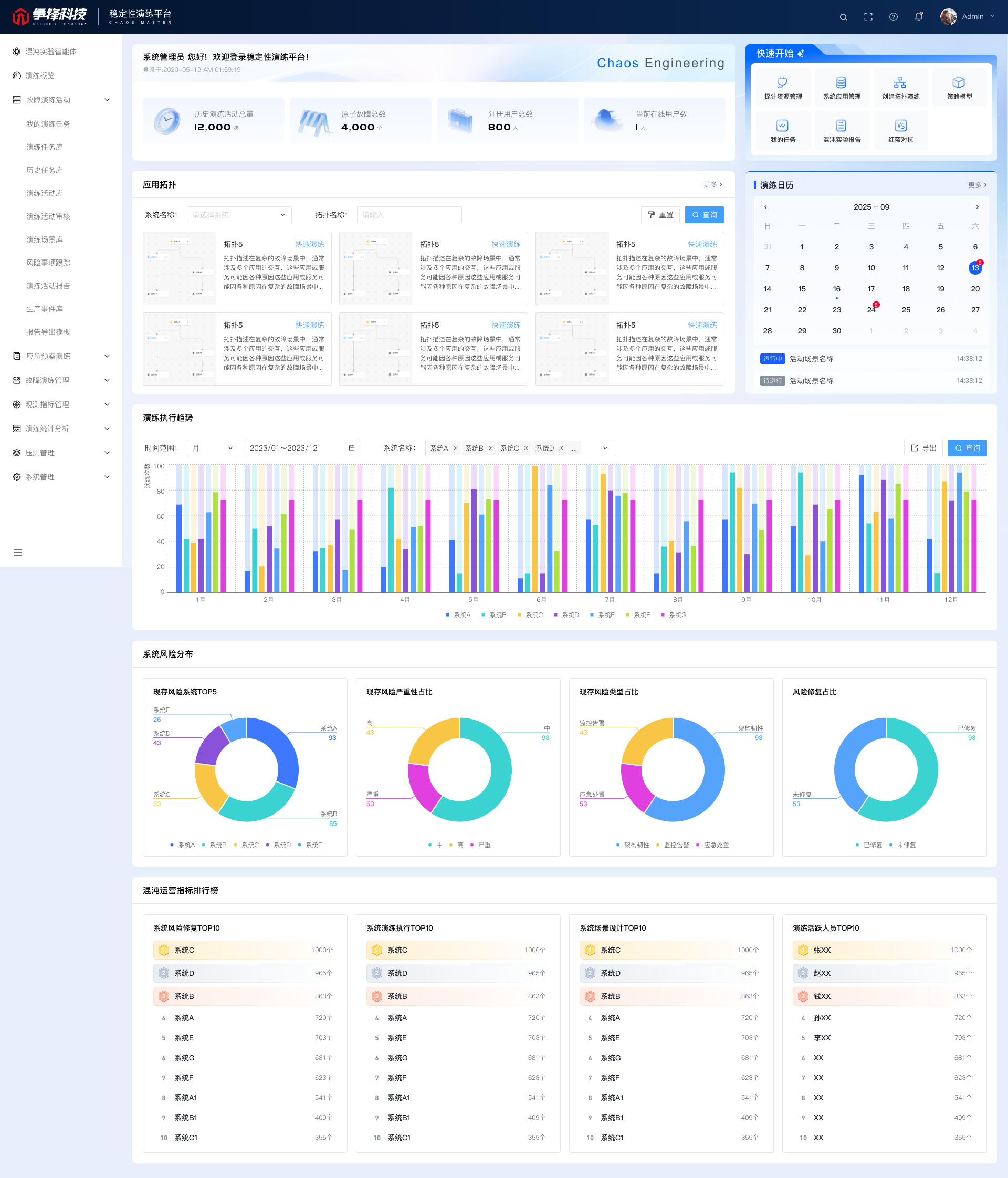This screenshot has height=1178, width=1008.
Task: Select 演练场景库 submenu item
Action: [44, 239]
